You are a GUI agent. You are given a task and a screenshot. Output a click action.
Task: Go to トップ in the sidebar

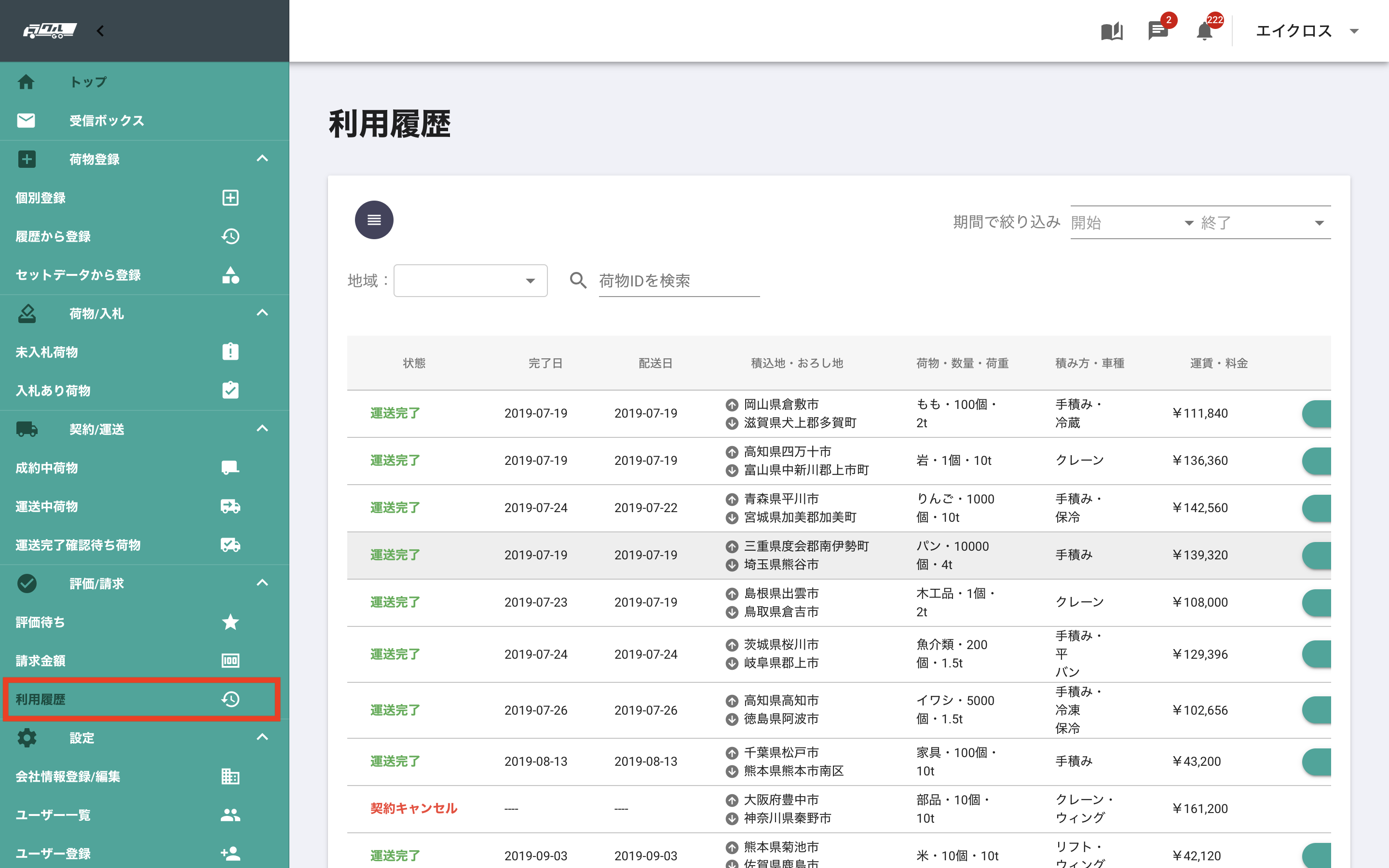tap(145, 81)
